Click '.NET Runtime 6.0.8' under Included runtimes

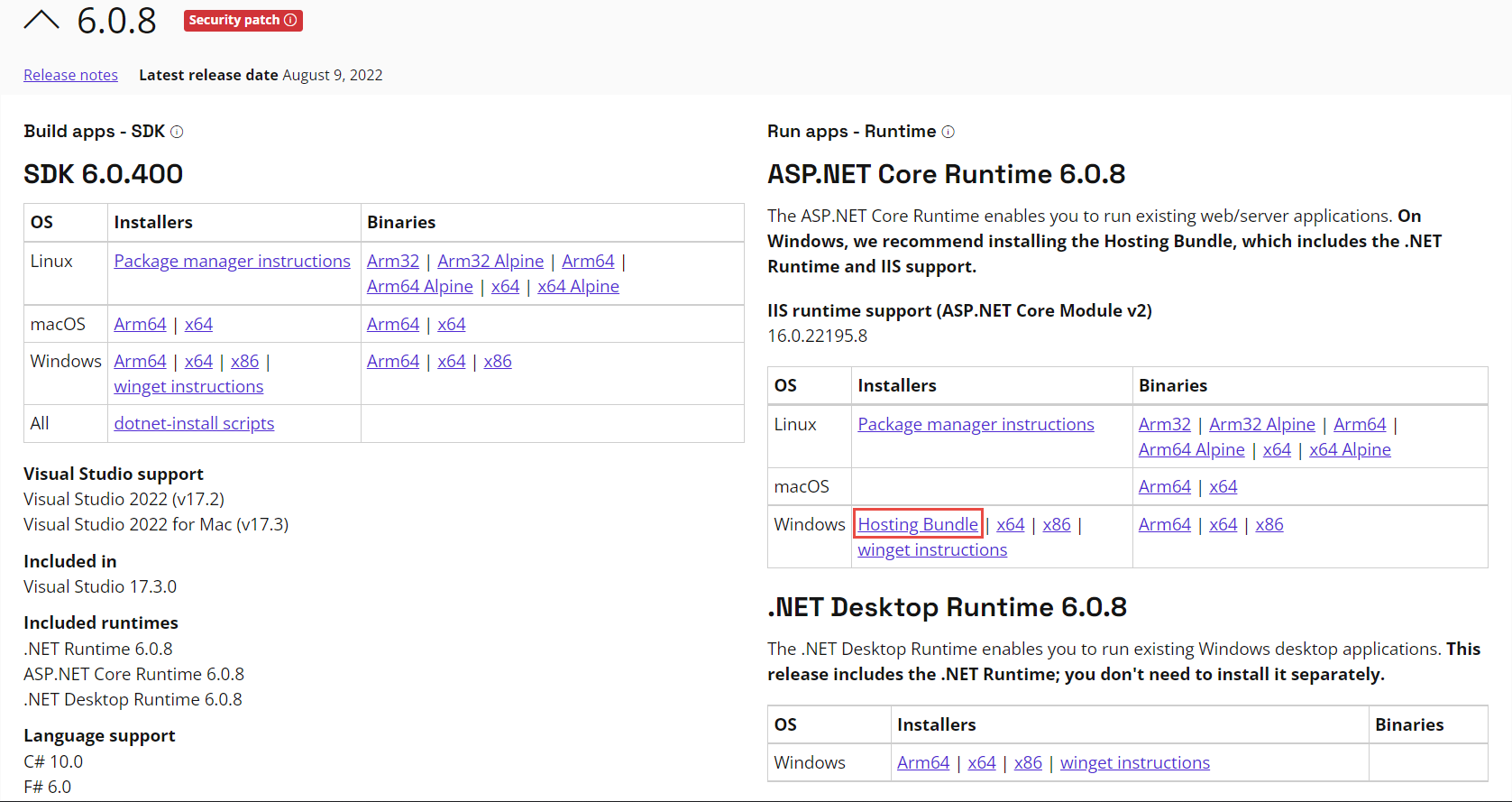tap(98, 649)
